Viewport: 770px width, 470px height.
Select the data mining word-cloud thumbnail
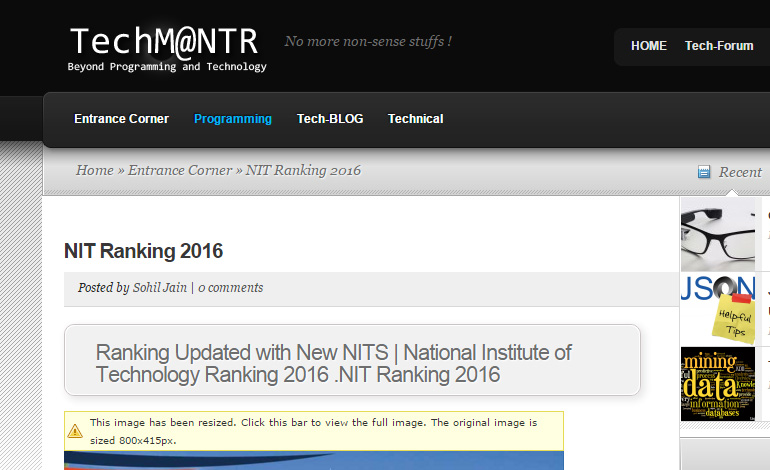click(717, 383)
